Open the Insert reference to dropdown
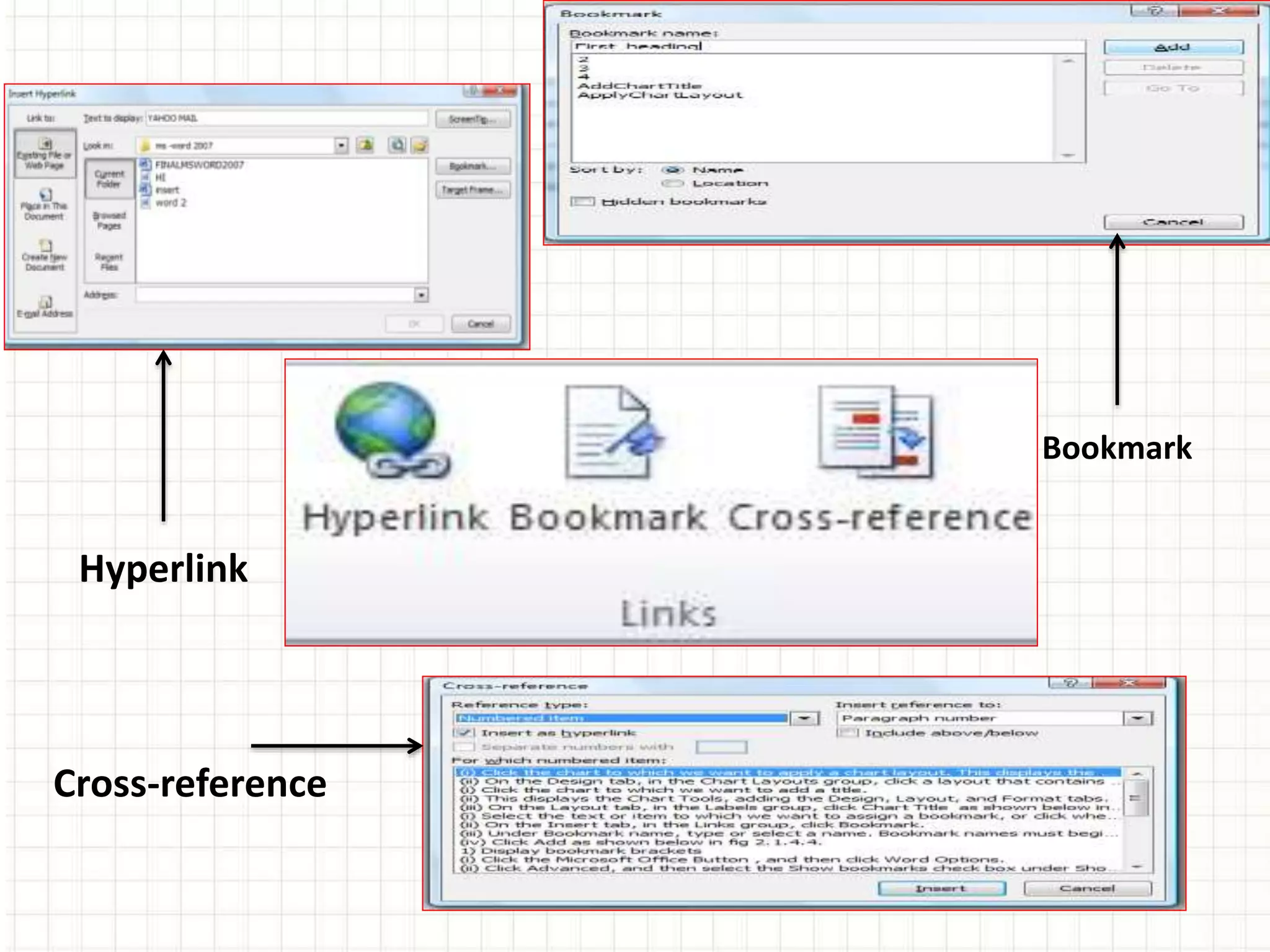 click(1138, 718)
